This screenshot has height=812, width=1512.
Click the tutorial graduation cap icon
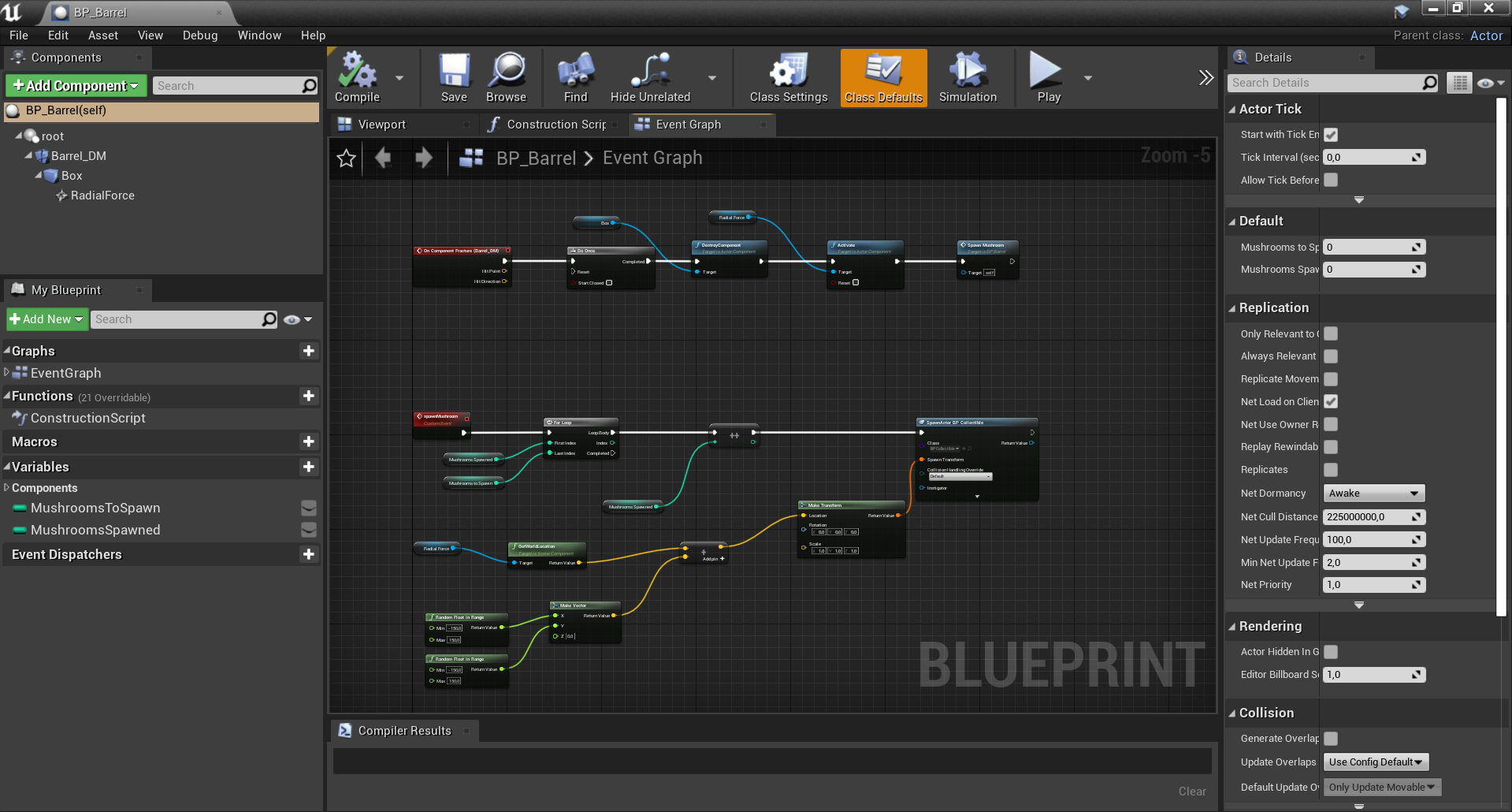[1402, 10]
